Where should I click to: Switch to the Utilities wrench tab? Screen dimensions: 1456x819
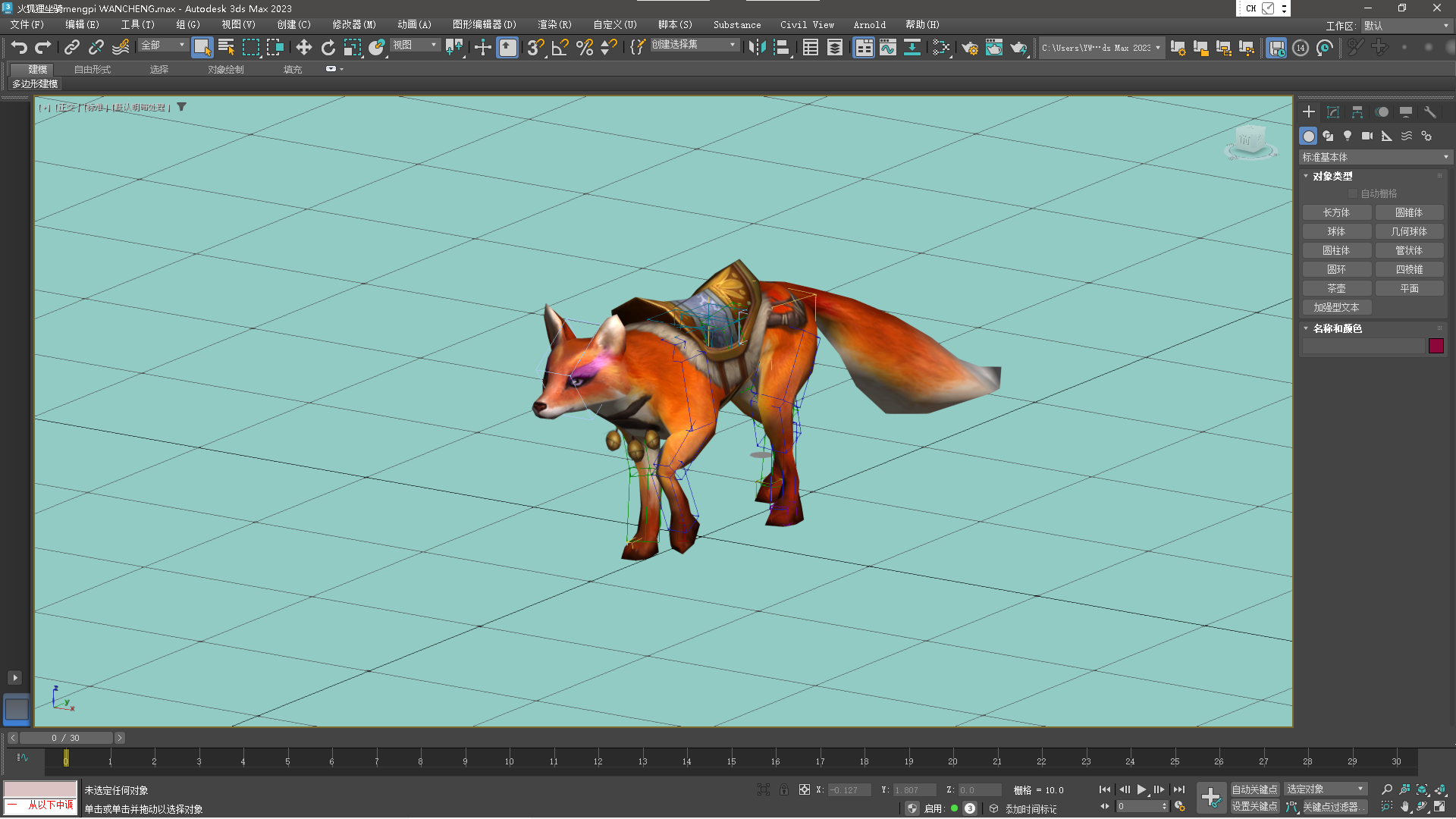[1430, 112]
